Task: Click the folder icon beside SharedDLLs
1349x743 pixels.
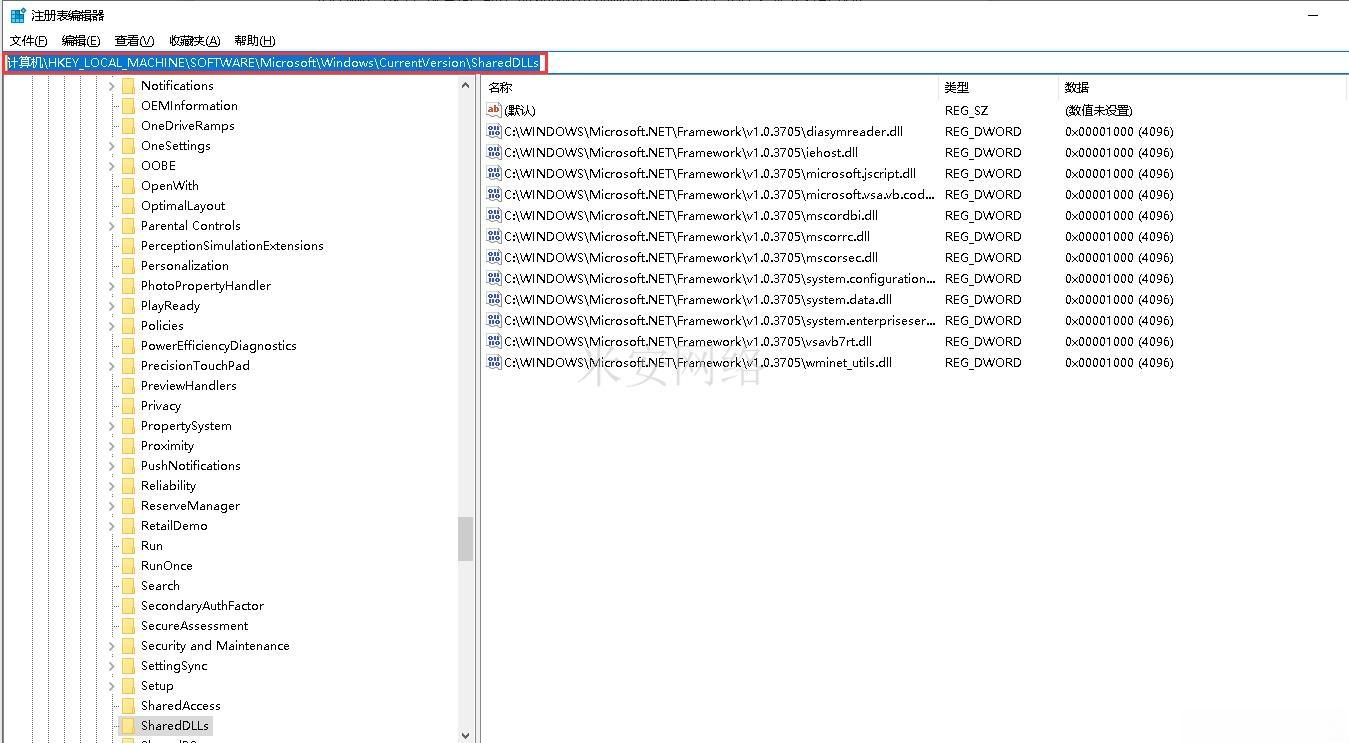Action: 128,726
